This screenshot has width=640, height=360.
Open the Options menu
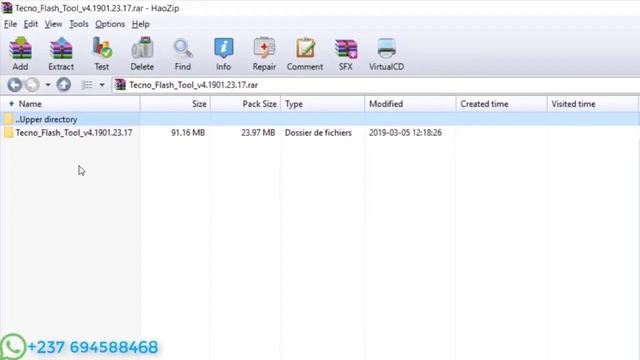(110, 24)
